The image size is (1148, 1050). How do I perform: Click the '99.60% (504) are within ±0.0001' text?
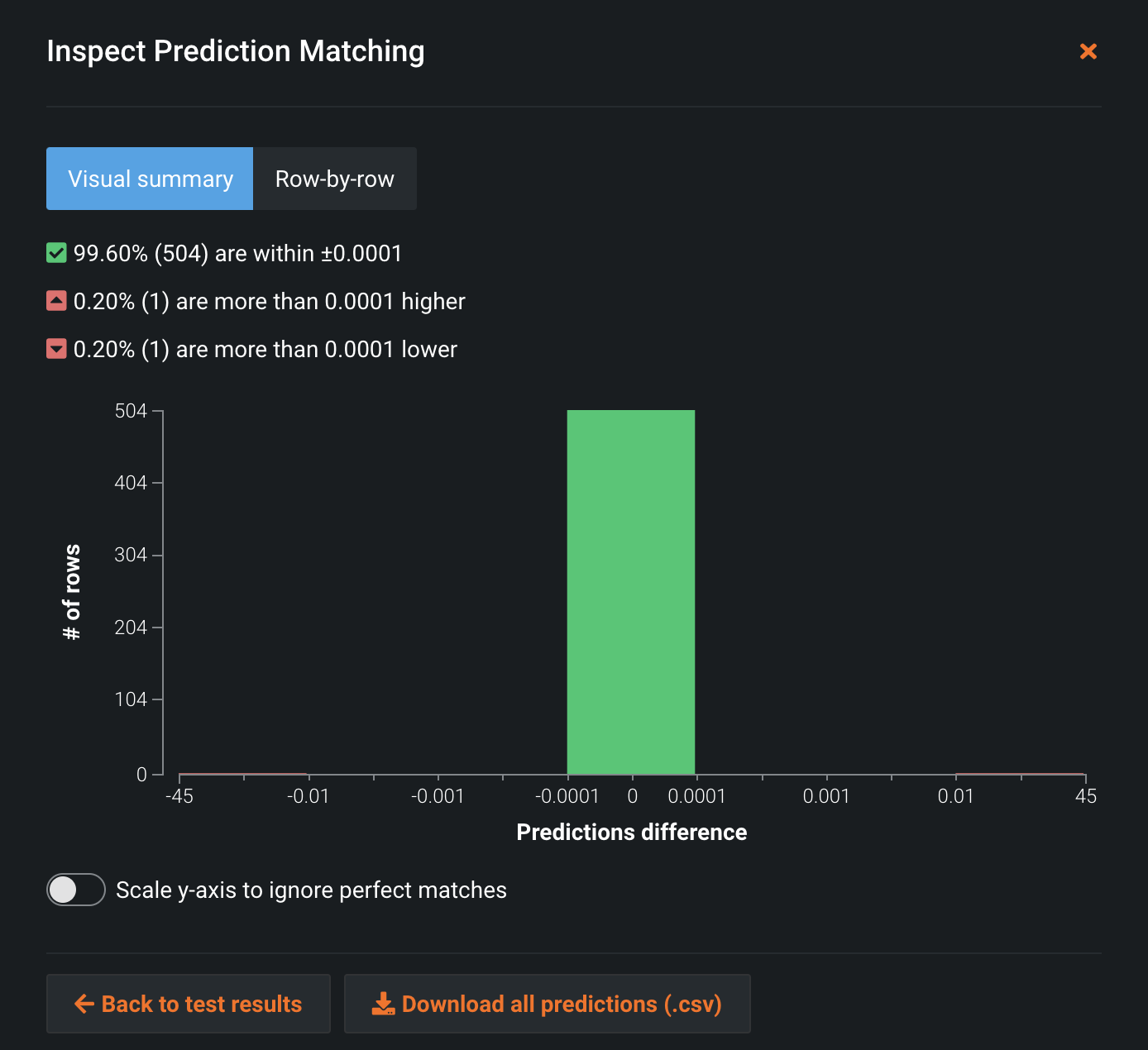point(237,253)
